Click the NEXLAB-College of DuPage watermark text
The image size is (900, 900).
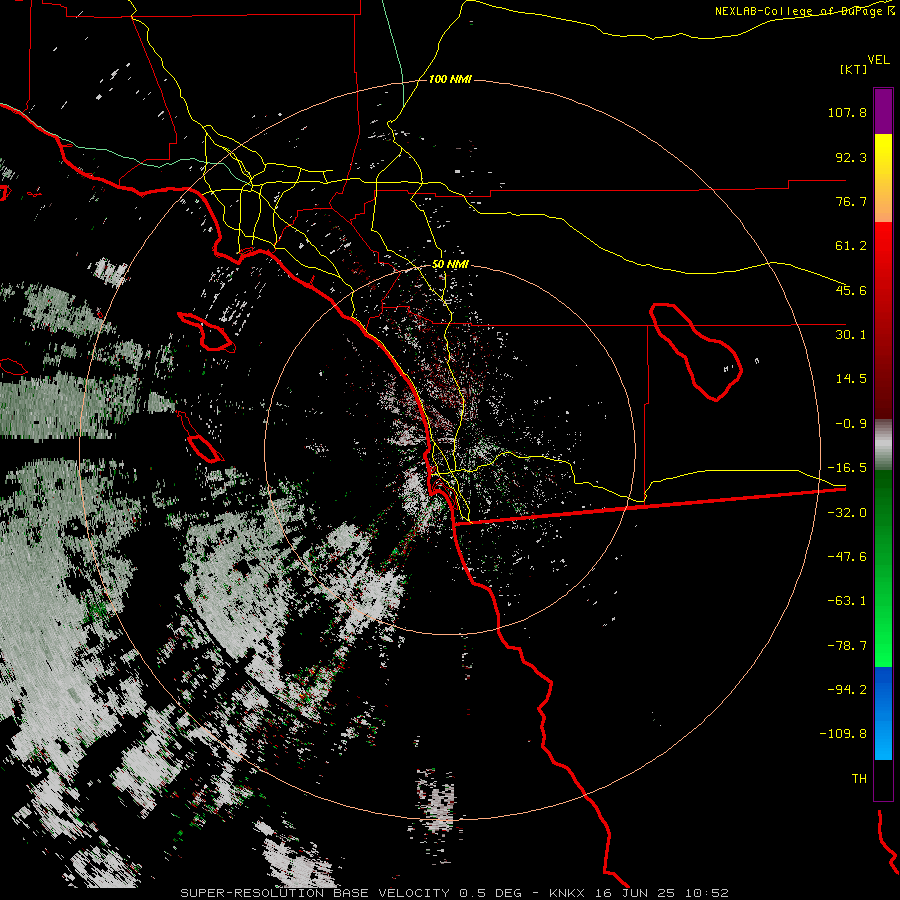click(x=804, y=11)
